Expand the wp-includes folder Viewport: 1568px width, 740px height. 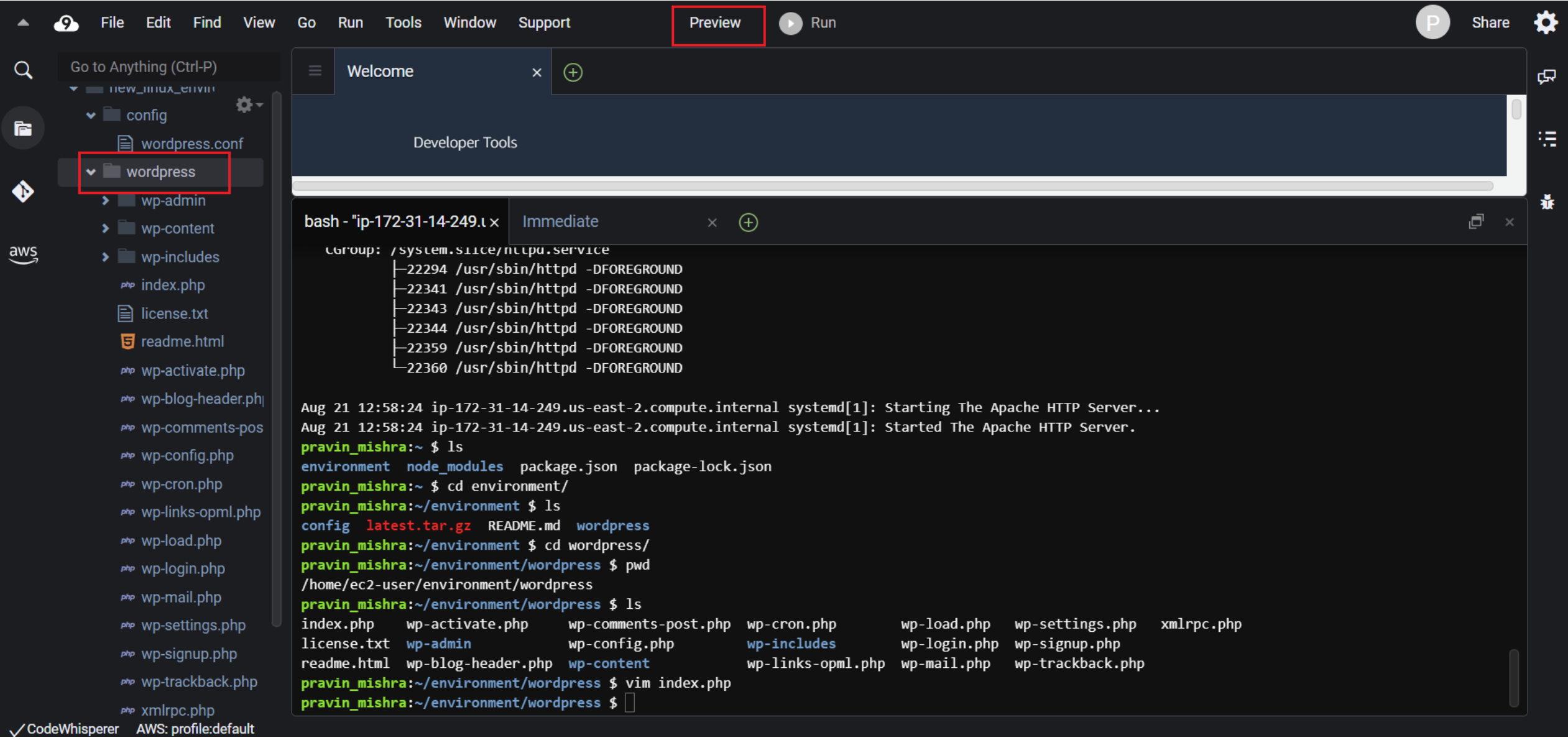(x=105, y=257)
